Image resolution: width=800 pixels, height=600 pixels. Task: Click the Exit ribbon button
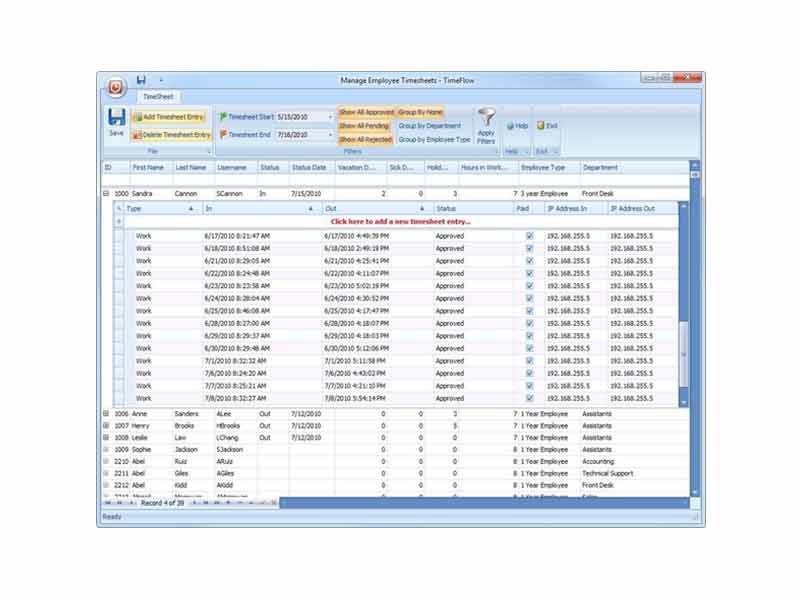pos(547,126)
